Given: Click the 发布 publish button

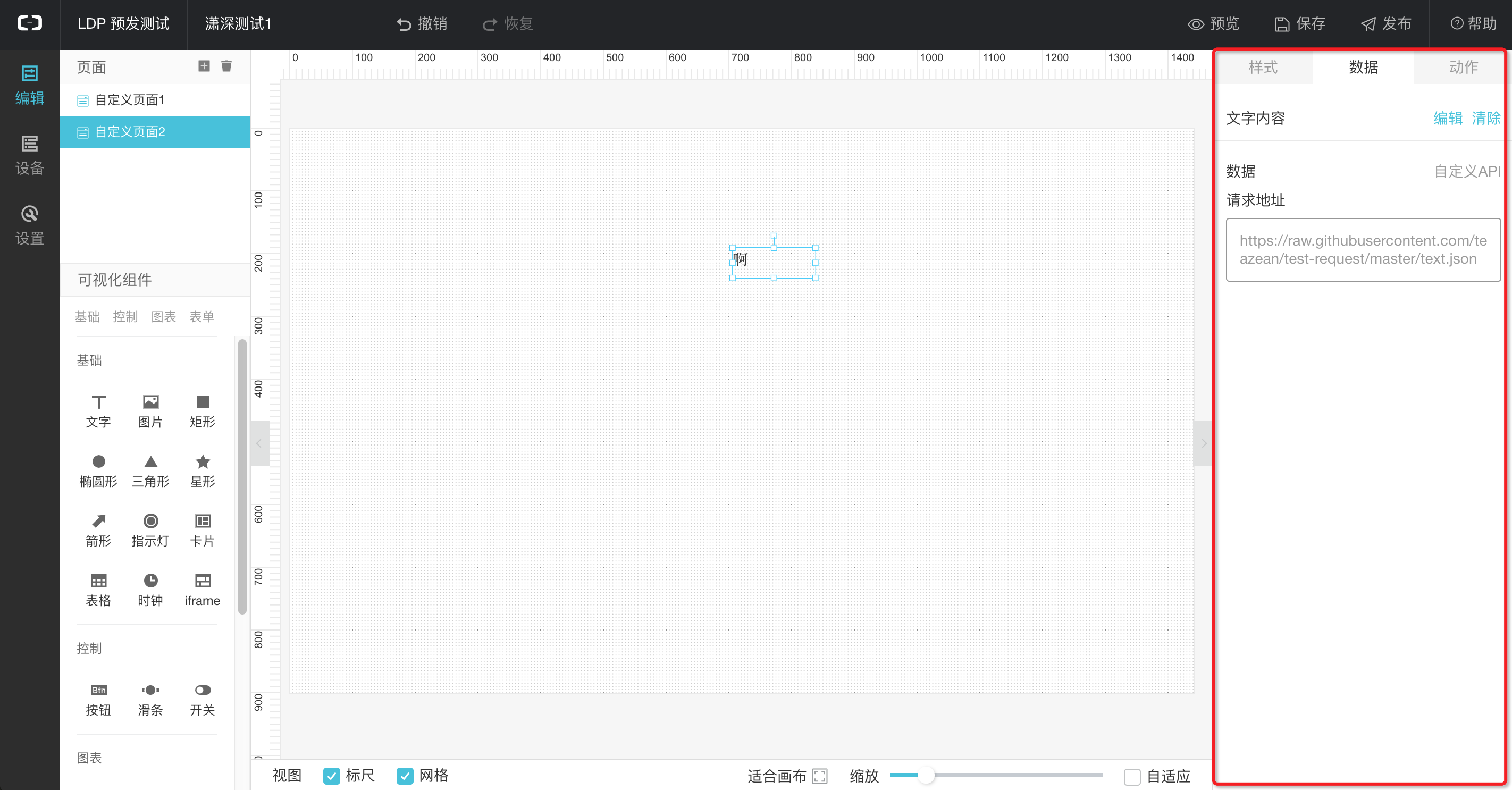Looking at the screenshot, I should pos(1387,23).
